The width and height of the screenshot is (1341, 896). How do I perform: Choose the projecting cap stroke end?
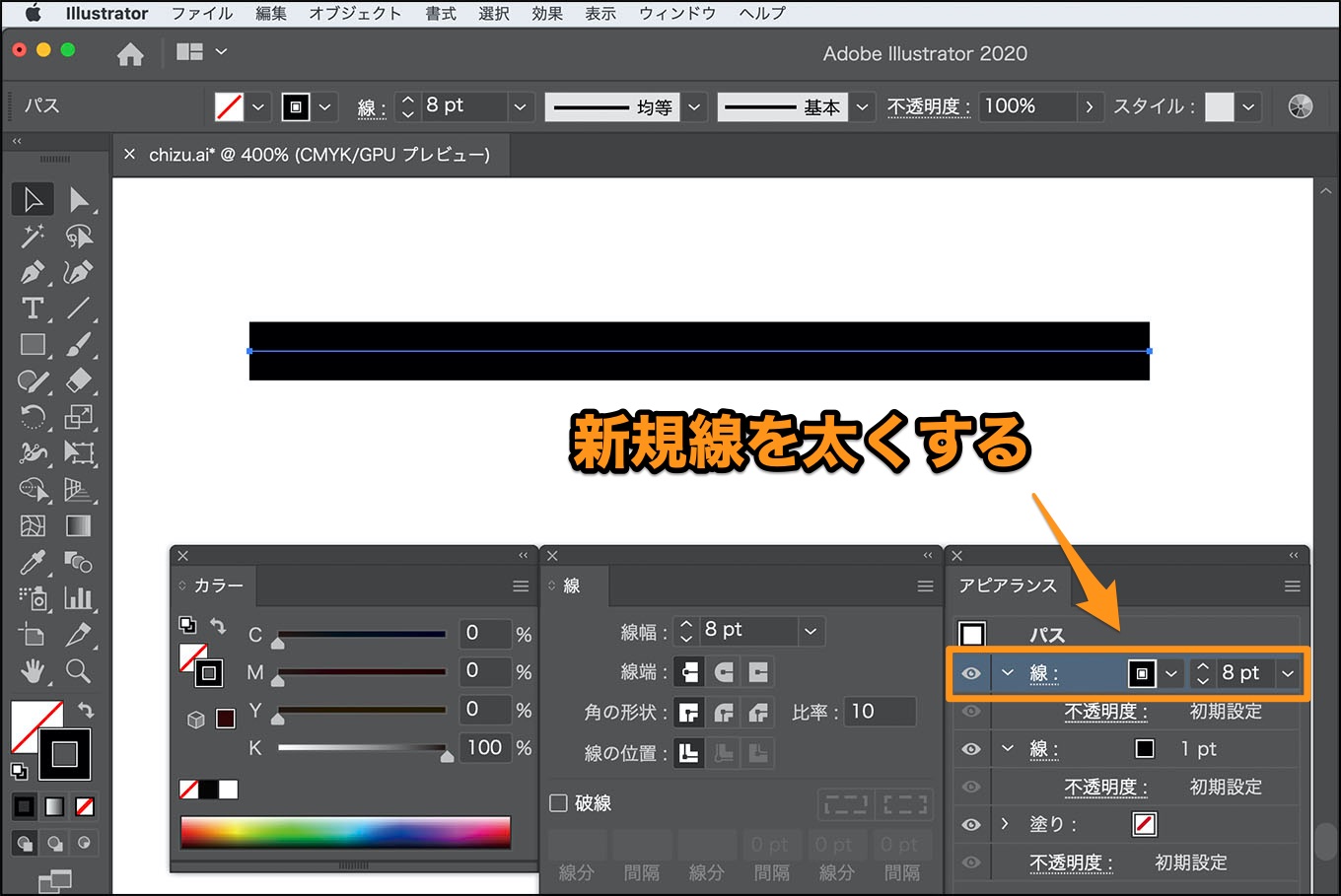[x=758, y=672]
